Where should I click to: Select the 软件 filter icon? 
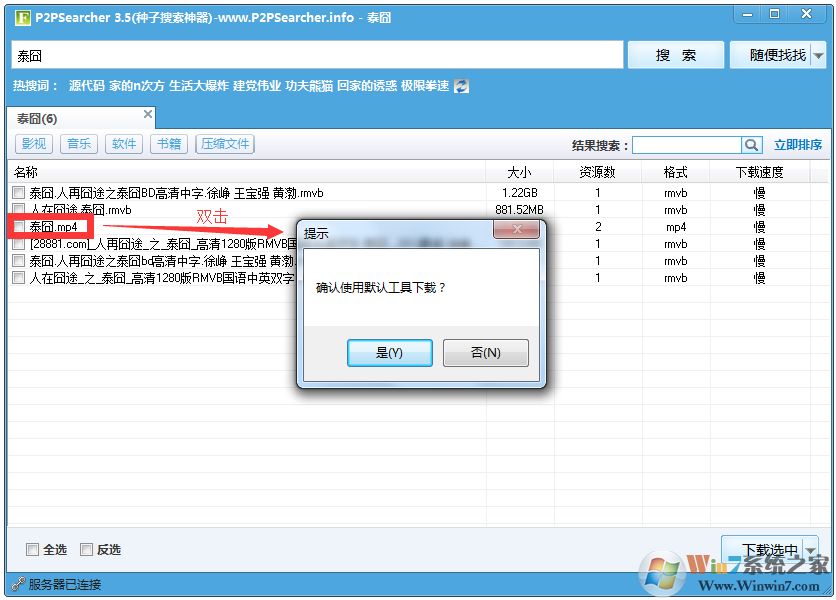123,144
